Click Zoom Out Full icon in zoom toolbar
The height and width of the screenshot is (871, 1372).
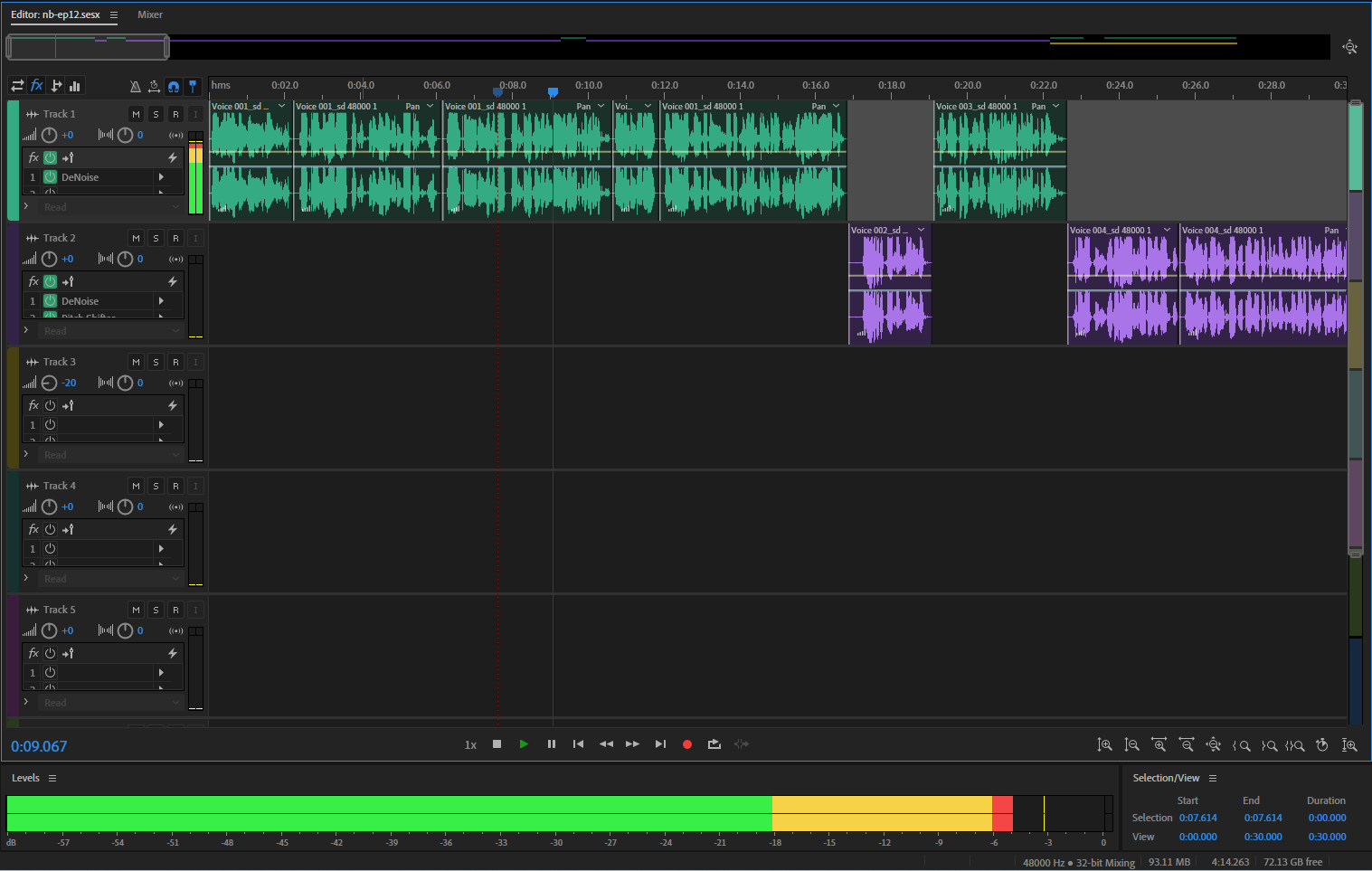(1214, 745)
